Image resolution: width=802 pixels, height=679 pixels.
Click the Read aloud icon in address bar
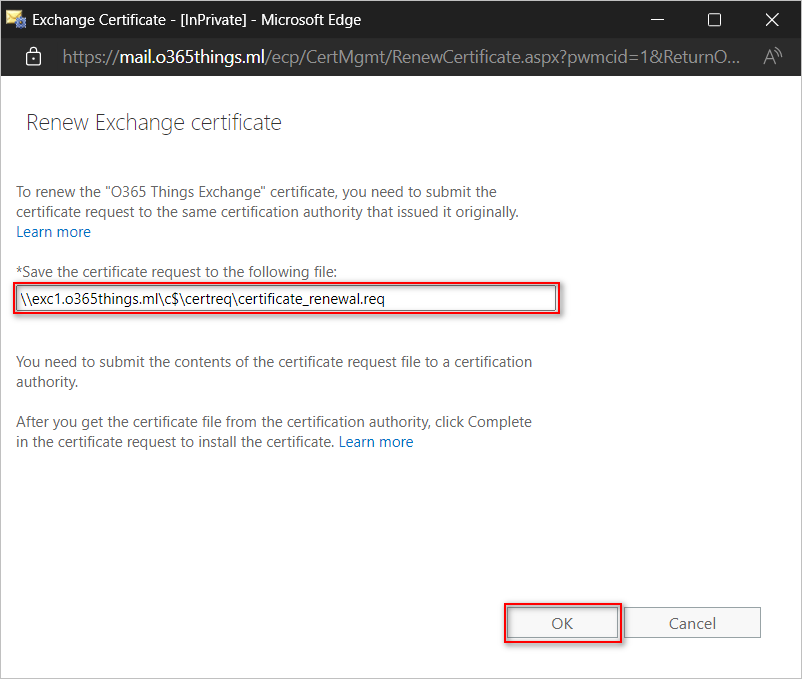point(772,56)
